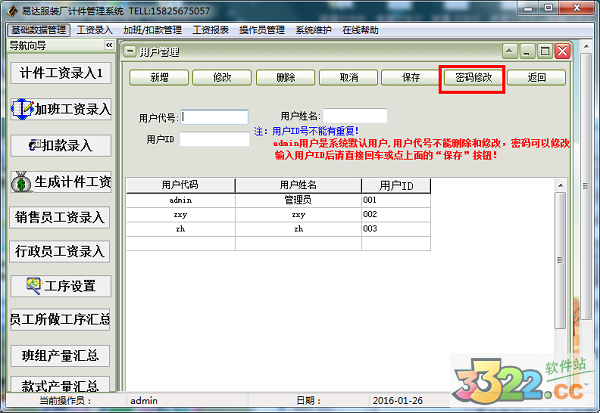
Task: Select the 管理员 name cell
Action: pyautogui.click(x=298, y=200)
